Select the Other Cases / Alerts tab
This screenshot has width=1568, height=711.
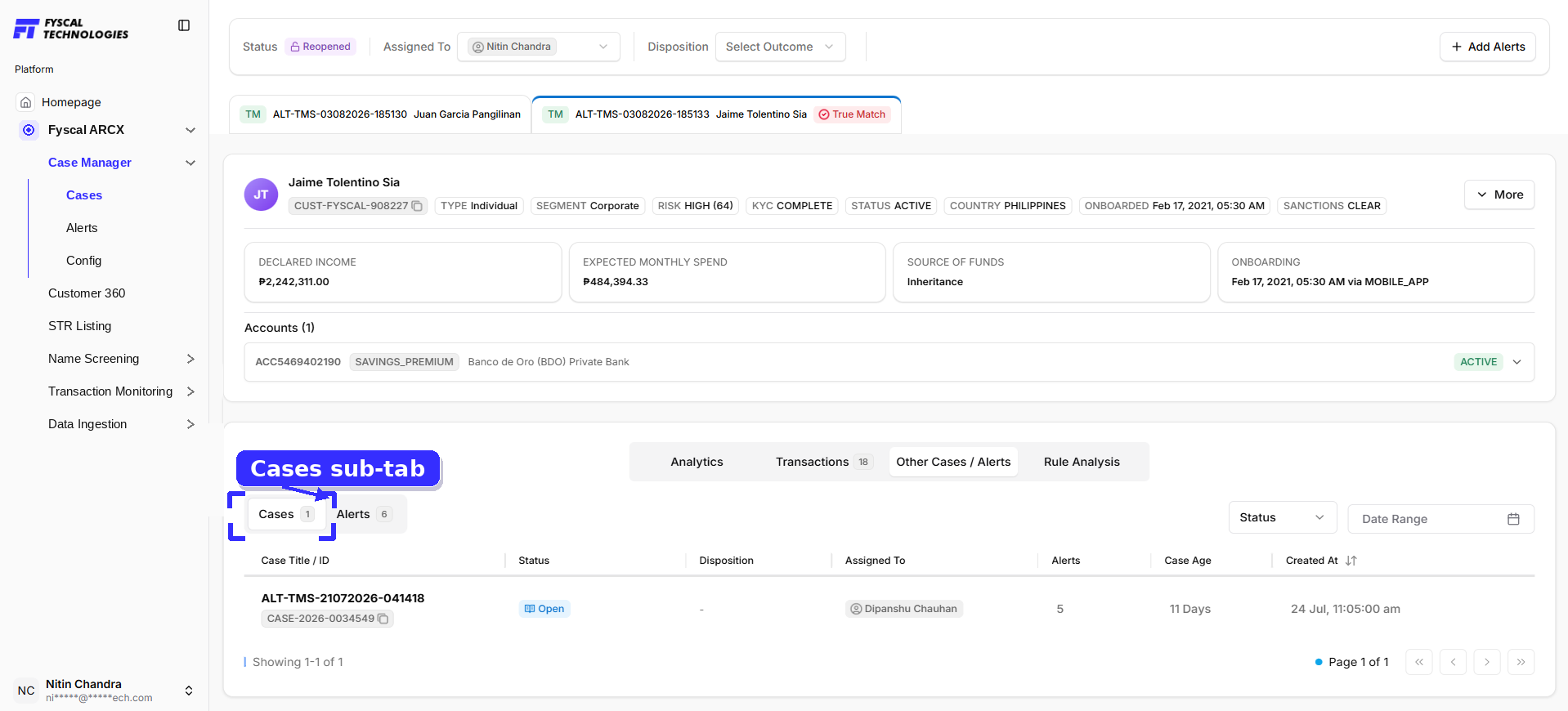[x=953, y=462]
